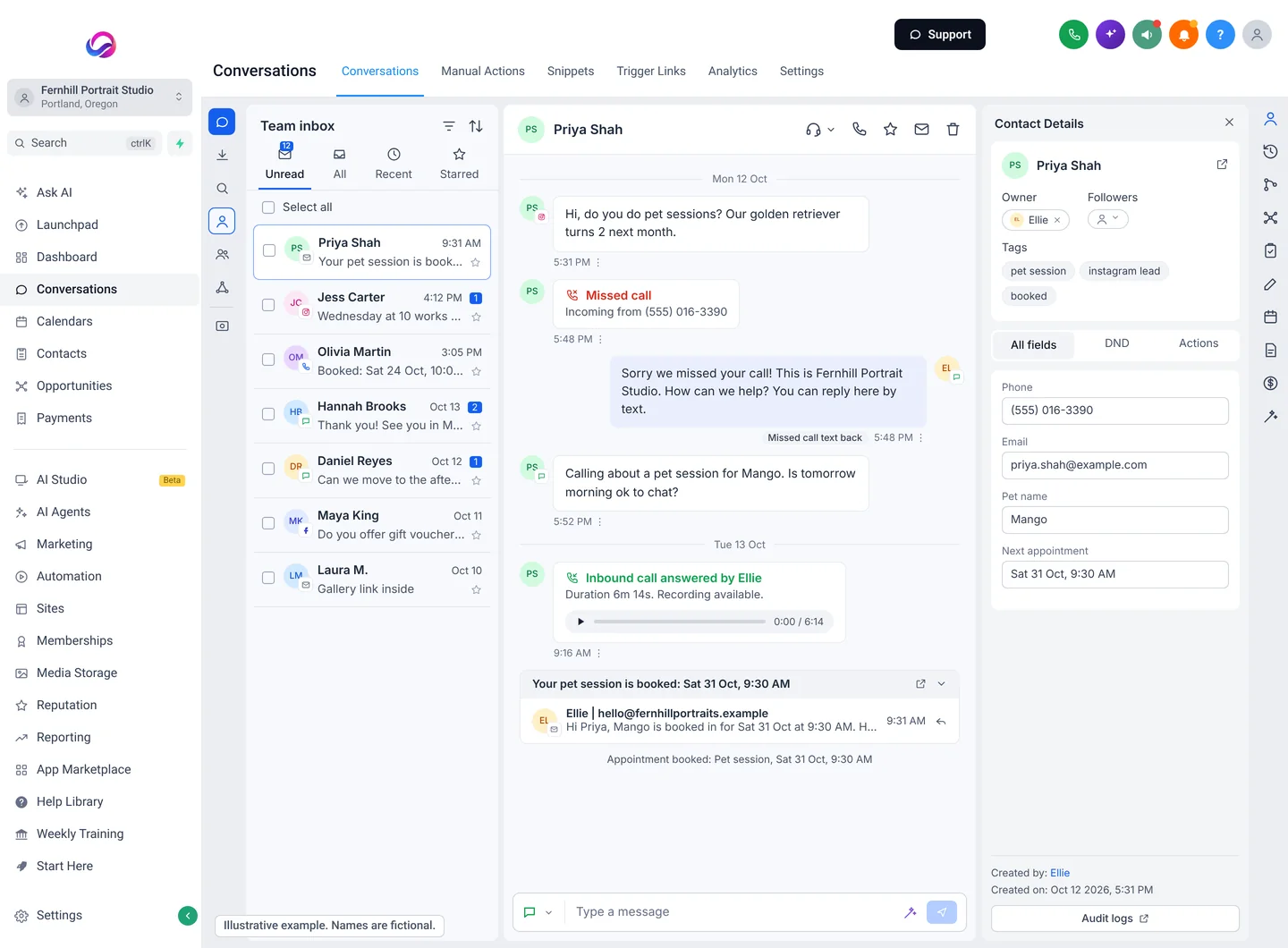Viewport: 1288px width, 948px height.
Task: Switch to Manual Actions tab
Action: point(483,72)
